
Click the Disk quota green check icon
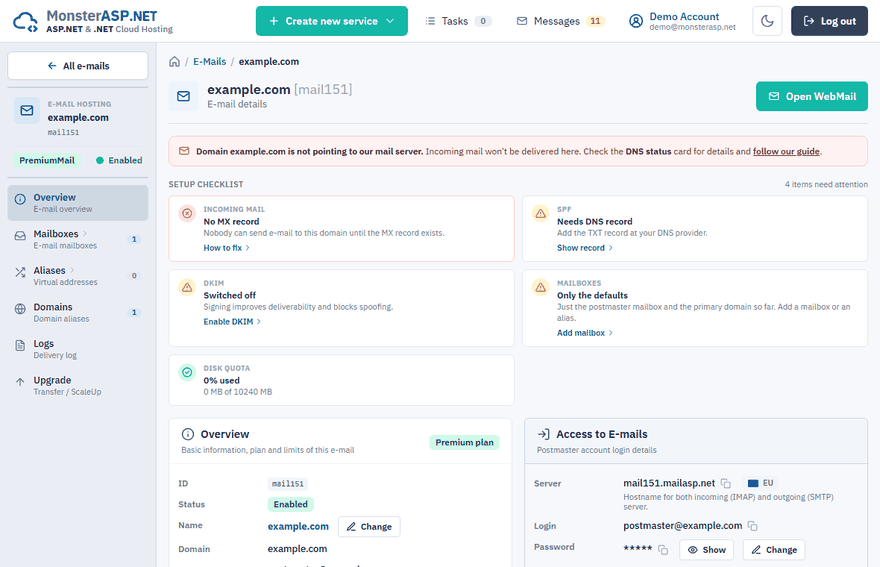point(187,372)
